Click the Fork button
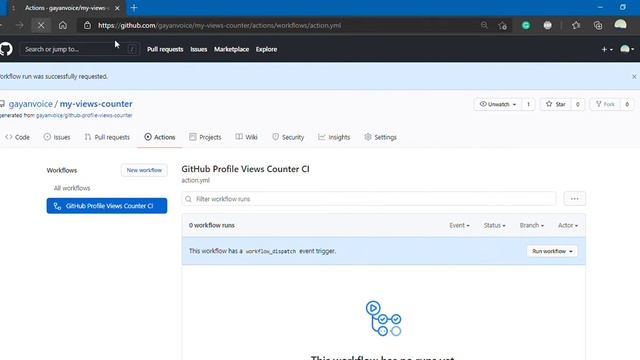Image resolution: width=640 pixels, height=360 pixels. [605, 104]
